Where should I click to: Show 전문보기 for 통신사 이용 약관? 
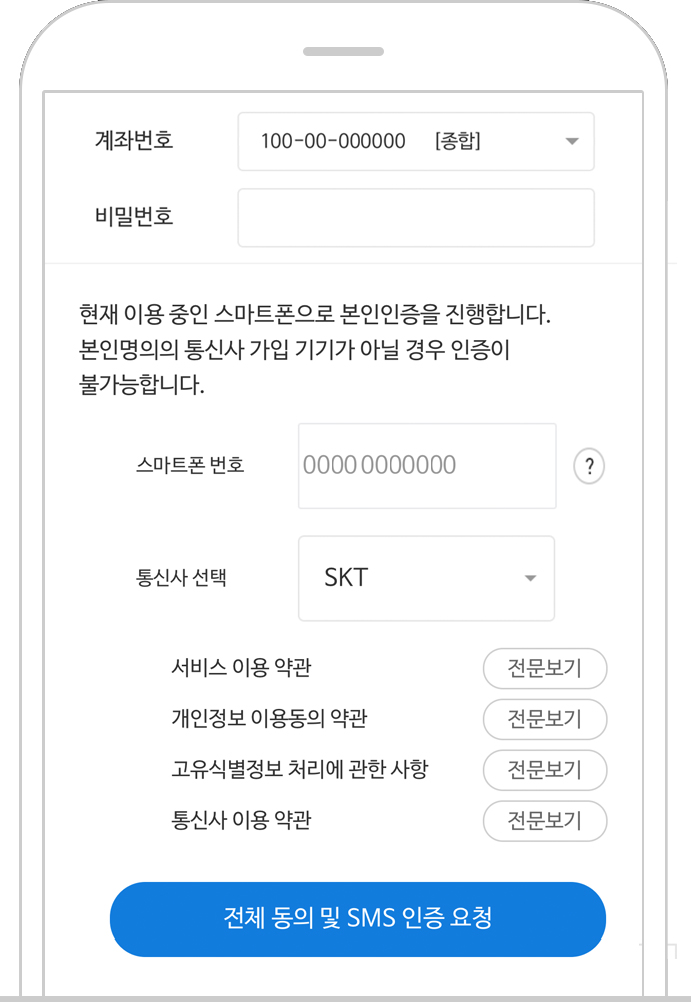(x=545, y=821)
